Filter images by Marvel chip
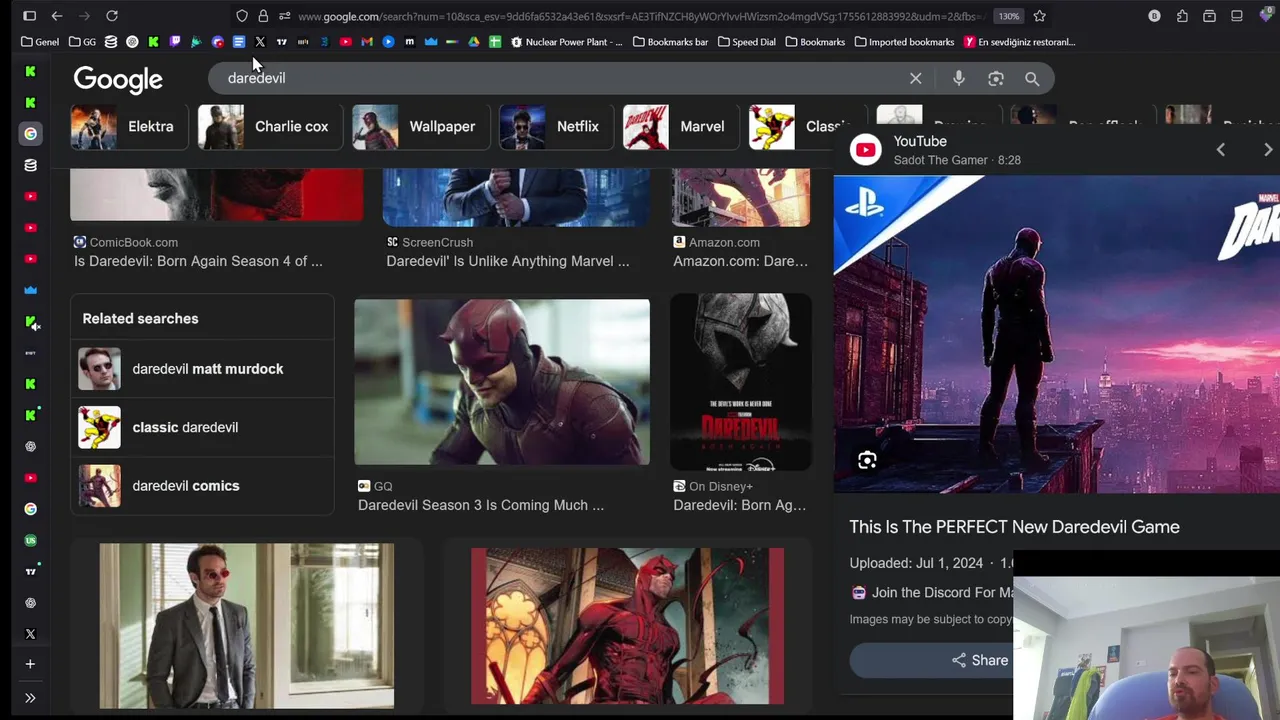 point(679,127)
